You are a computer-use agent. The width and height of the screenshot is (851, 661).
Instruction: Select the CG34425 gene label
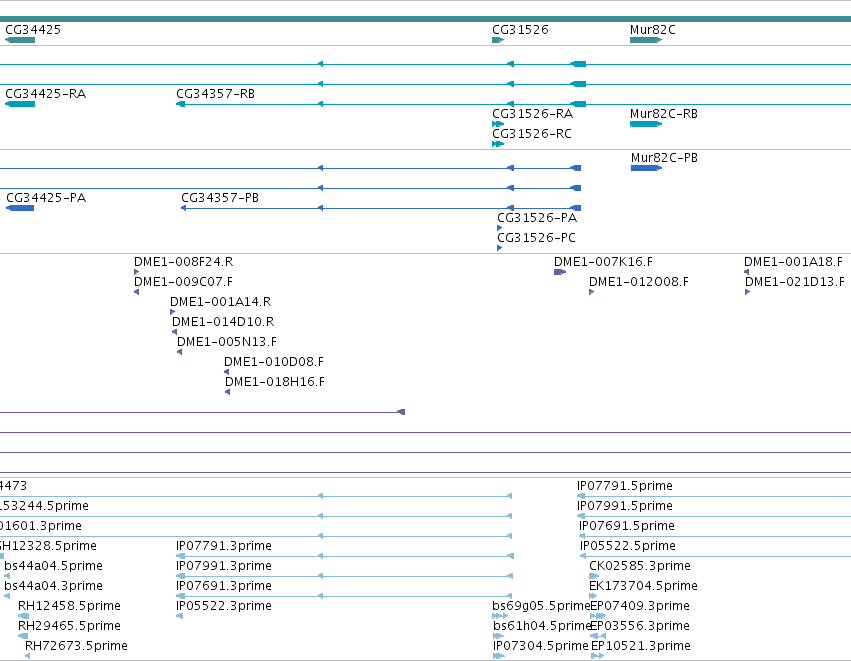click(x=33, y=30)
